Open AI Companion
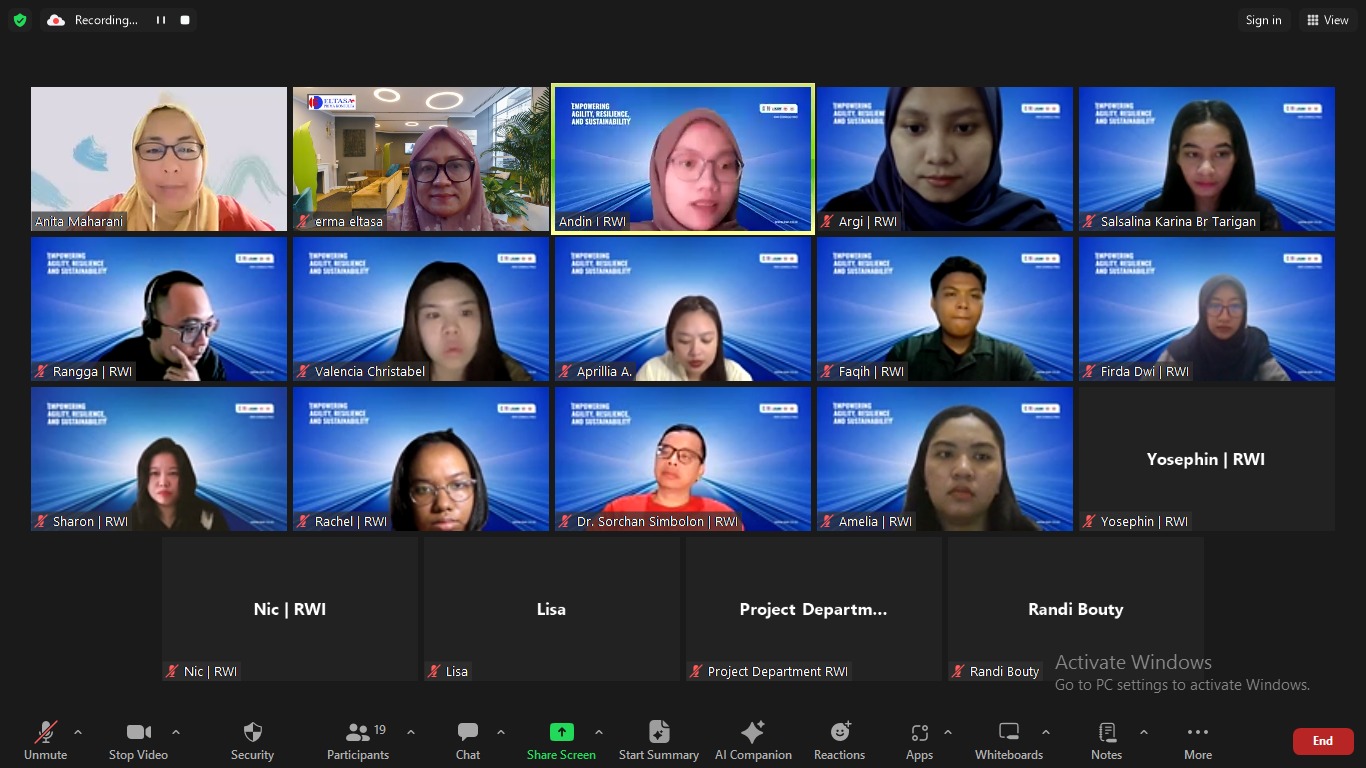1366x768 pixels. [753, 740]
